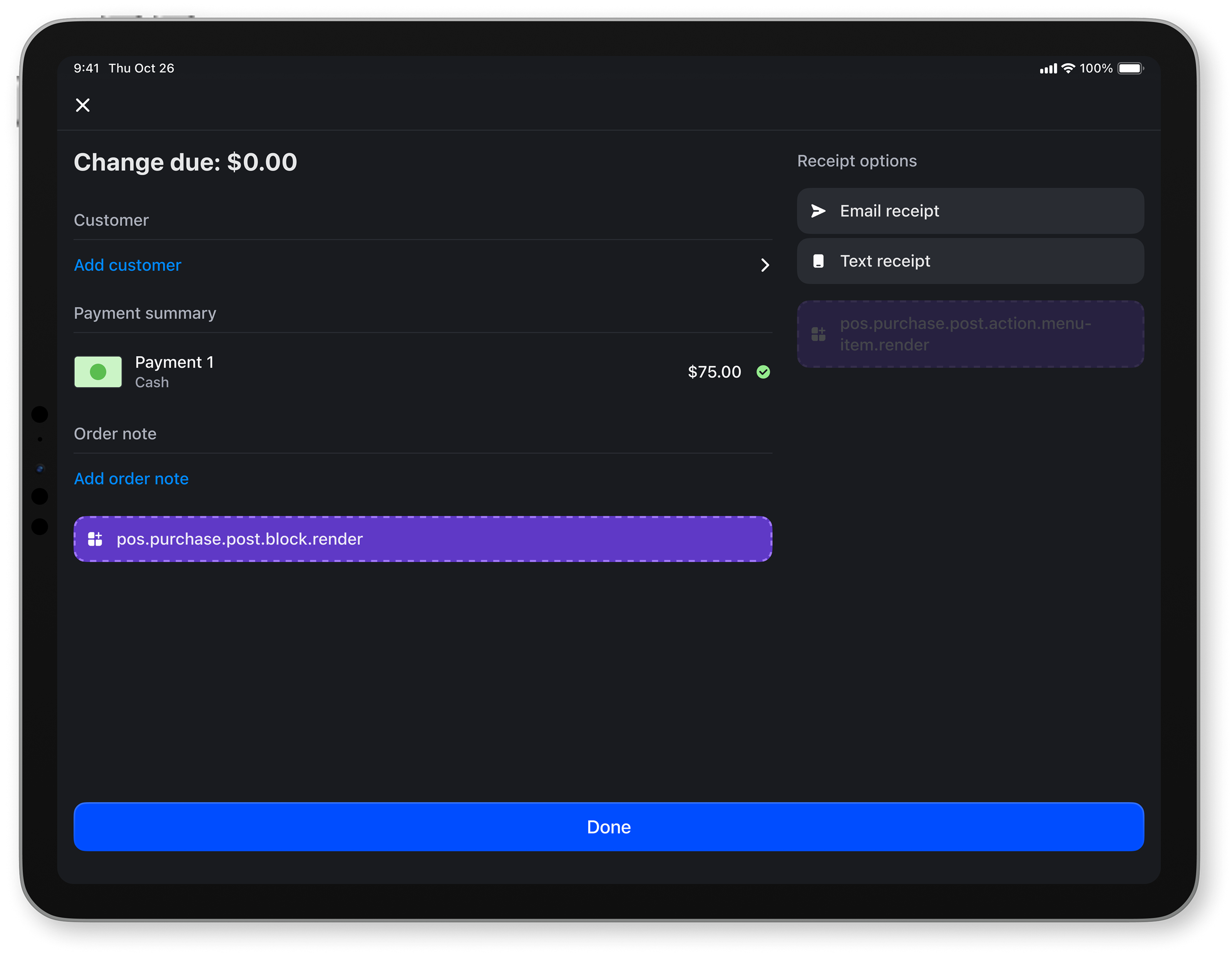The image size is (1232, 955).
Task: Click the cash payment icon for Payment 1
Action: (98, 372)
